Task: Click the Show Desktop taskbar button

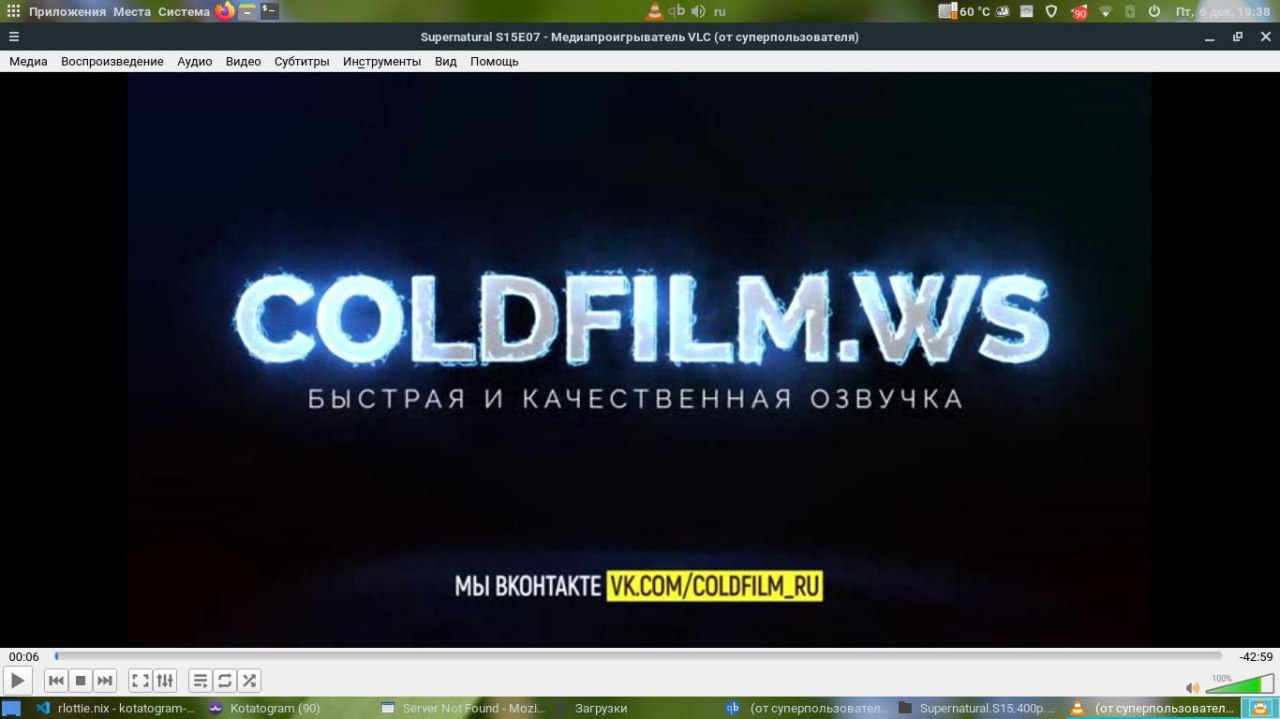Action: tap(11, 708)
